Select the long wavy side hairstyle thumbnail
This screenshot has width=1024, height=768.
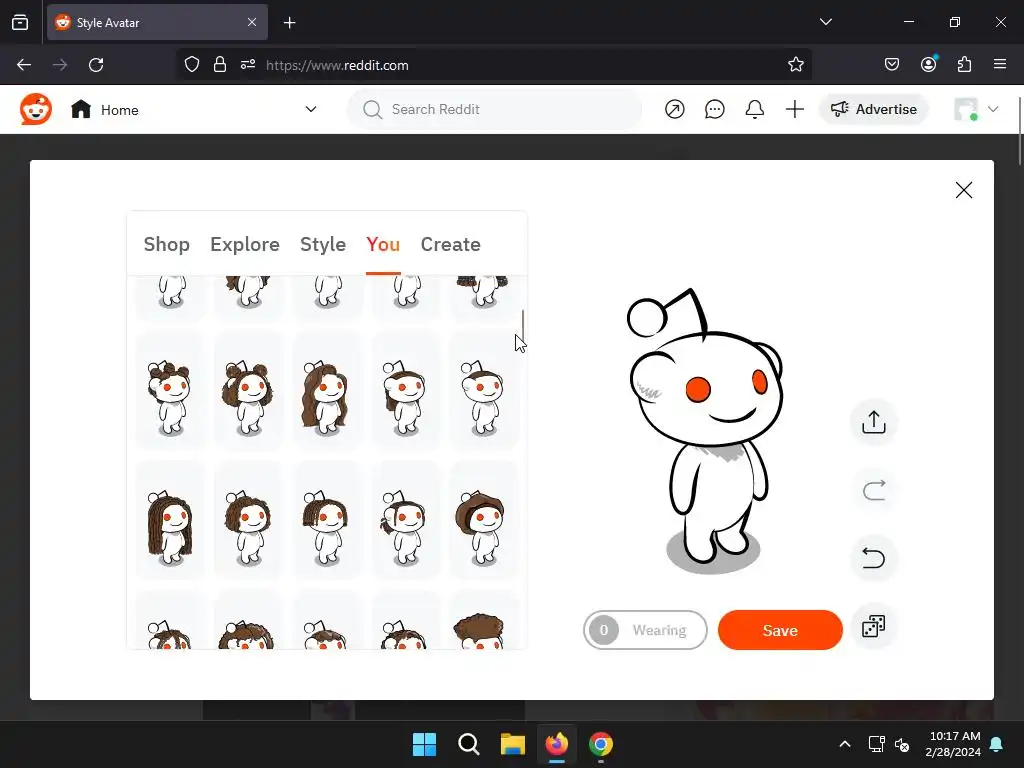pos(327,391)
